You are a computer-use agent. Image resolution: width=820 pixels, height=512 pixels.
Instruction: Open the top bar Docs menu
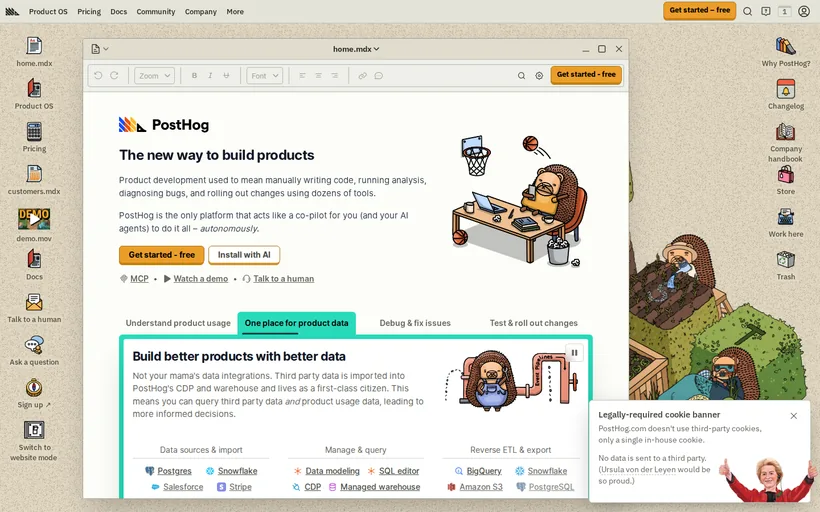pos(119,12)
